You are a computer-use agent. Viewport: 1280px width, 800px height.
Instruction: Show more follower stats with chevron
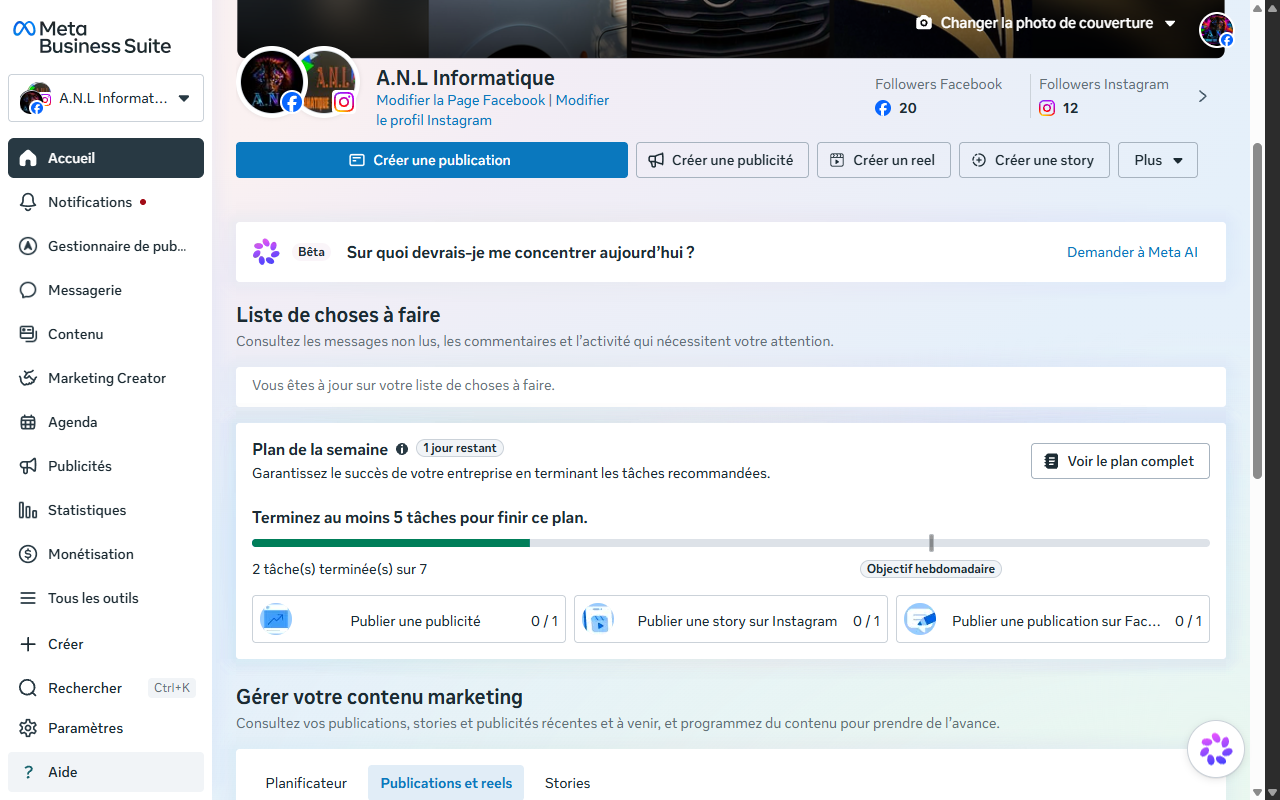click(x=1203, y=96)
